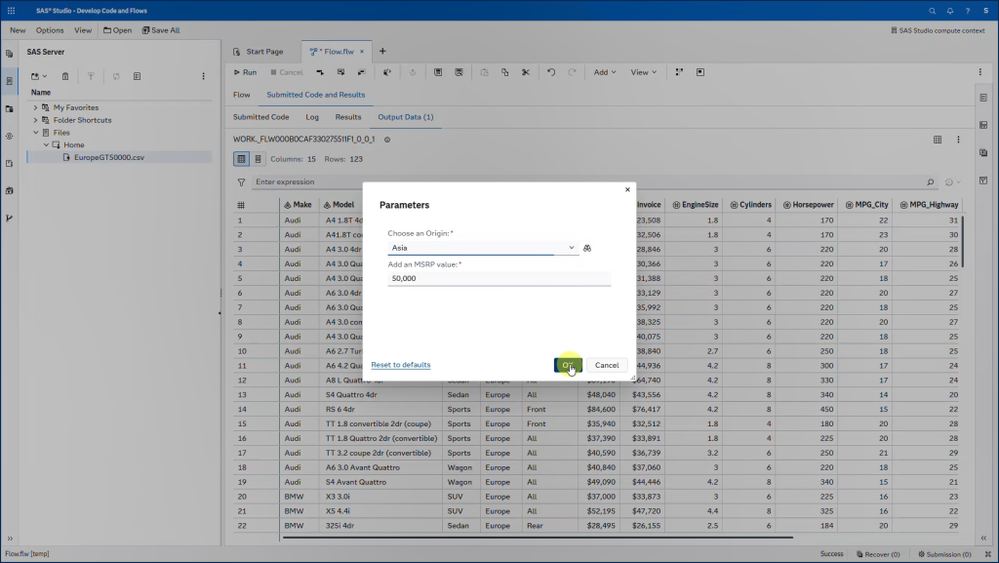Click the search icon in the top banner
The width and height of the screenshot is (999, 563).
[x=932, y=11]
